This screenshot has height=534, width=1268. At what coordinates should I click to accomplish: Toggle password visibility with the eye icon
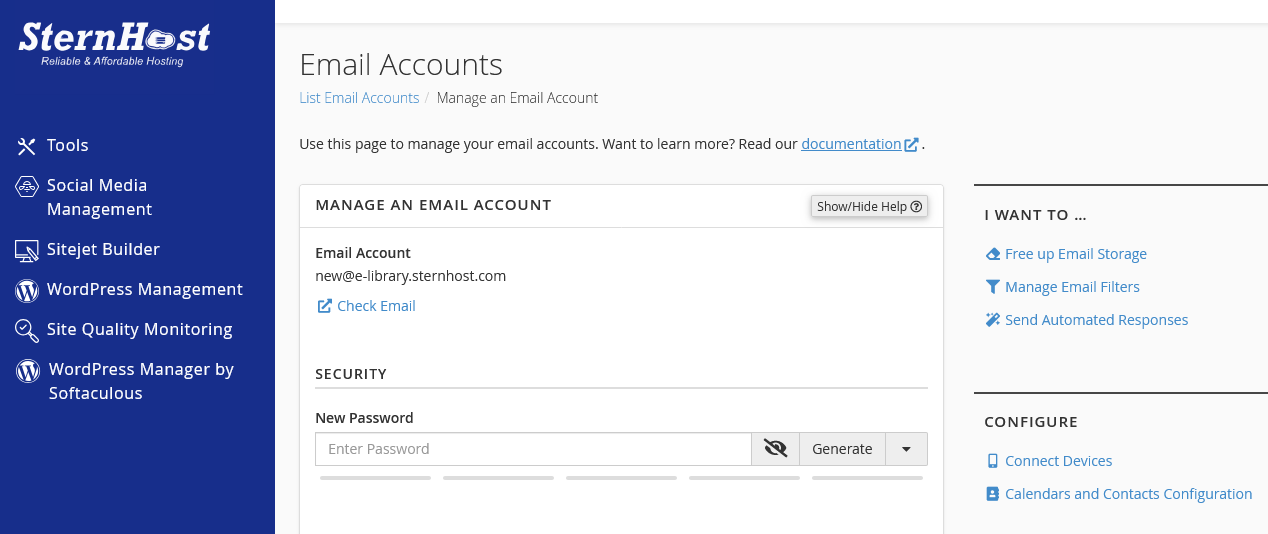coord(775,449)
